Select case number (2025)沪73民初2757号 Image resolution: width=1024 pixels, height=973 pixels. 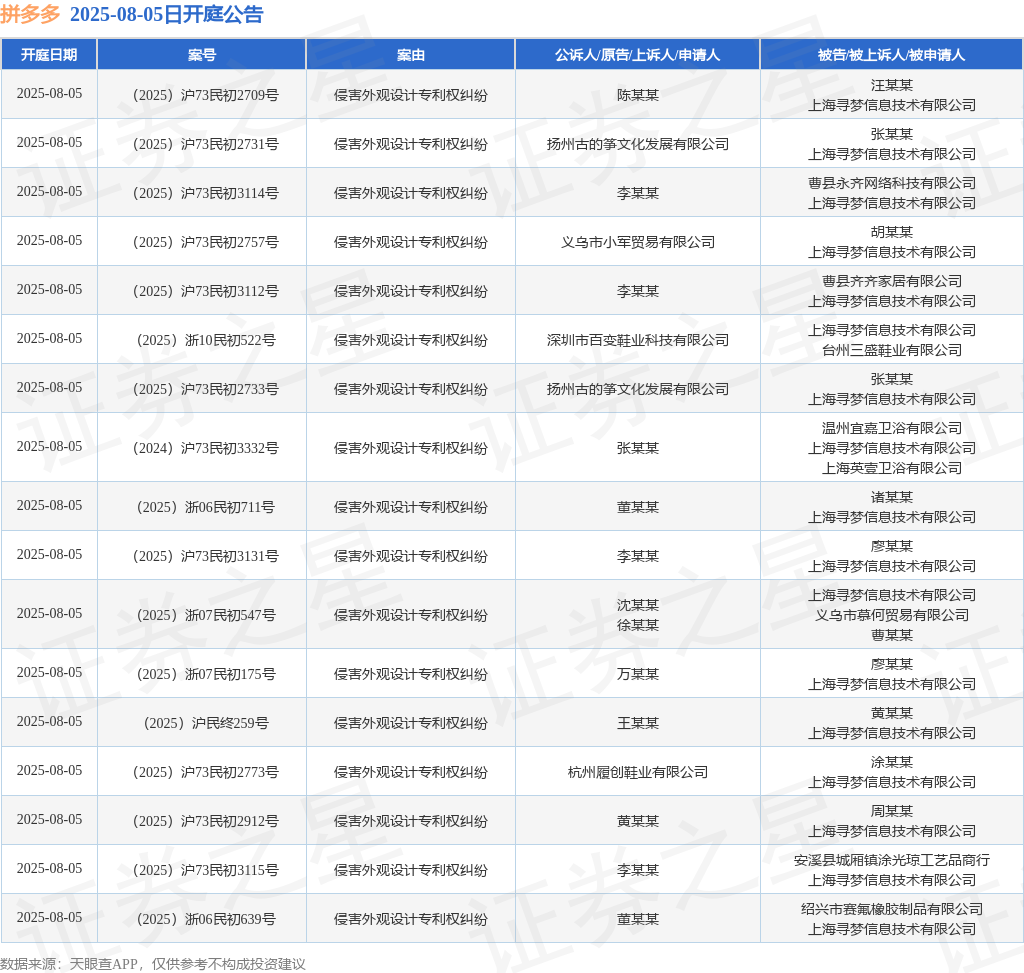206,242
